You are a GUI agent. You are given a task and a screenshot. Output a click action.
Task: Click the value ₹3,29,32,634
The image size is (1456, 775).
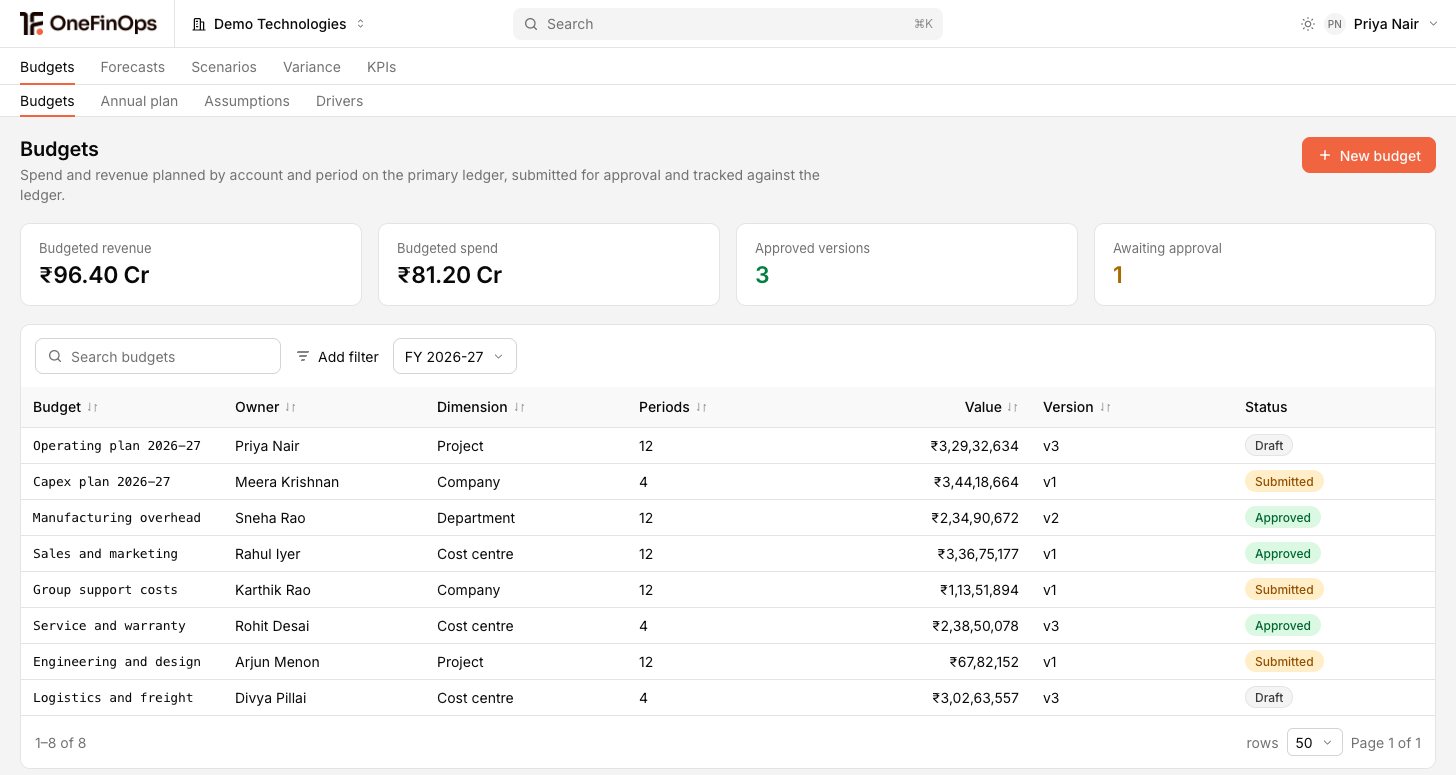pyautogui.click(x=974, y=446)
